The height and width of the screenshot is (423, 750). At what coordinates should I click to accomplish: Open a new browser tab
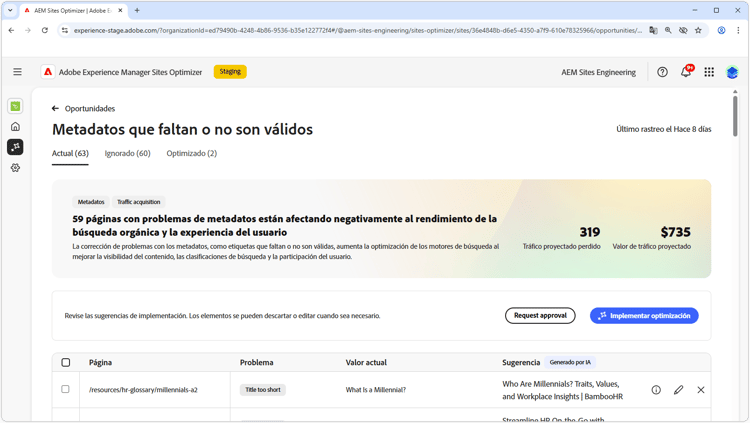tap(137, 10)
